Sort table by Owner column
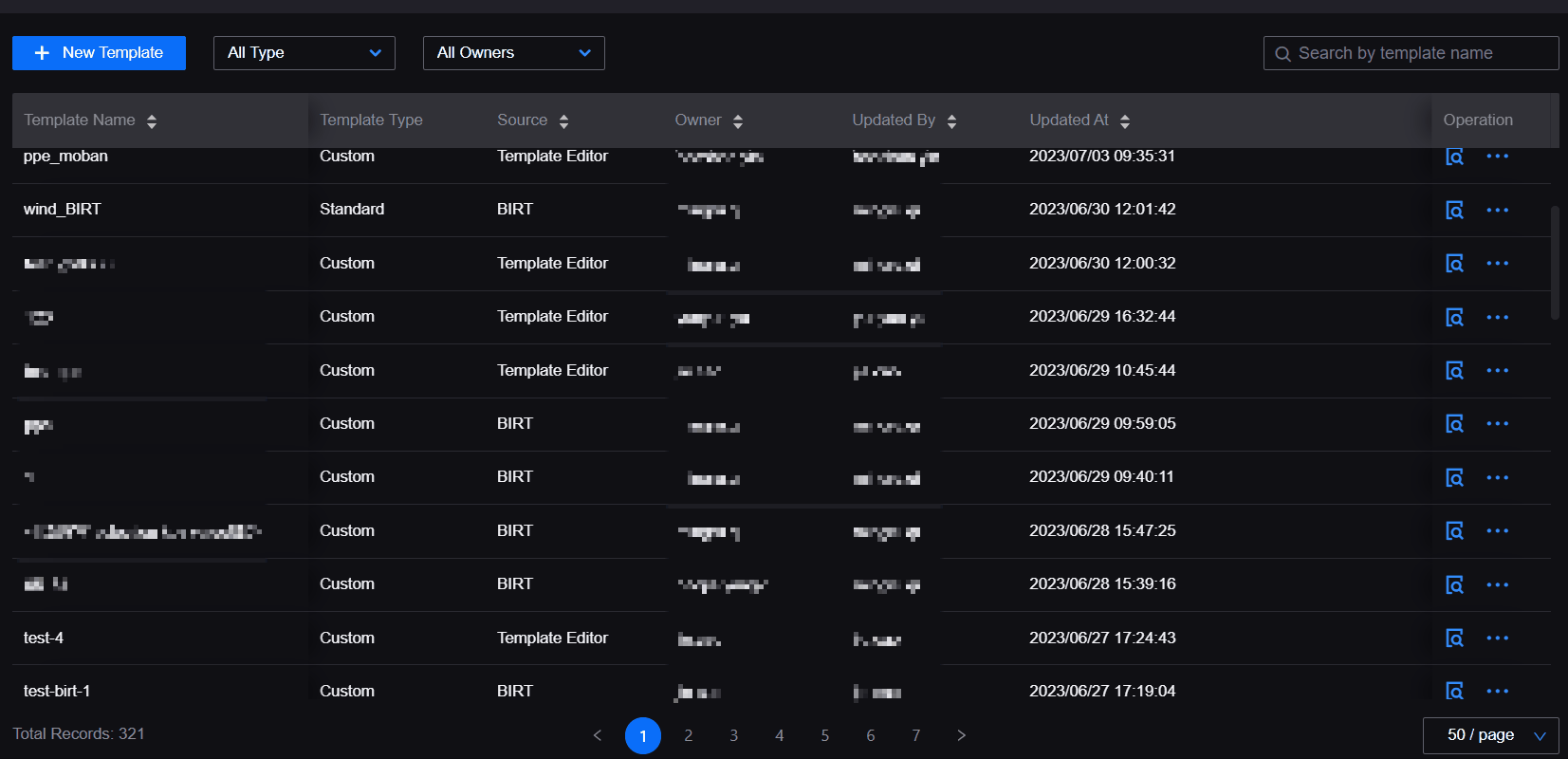The height and width of the screenshot is (759, 1568). click(x=738, y=120)
